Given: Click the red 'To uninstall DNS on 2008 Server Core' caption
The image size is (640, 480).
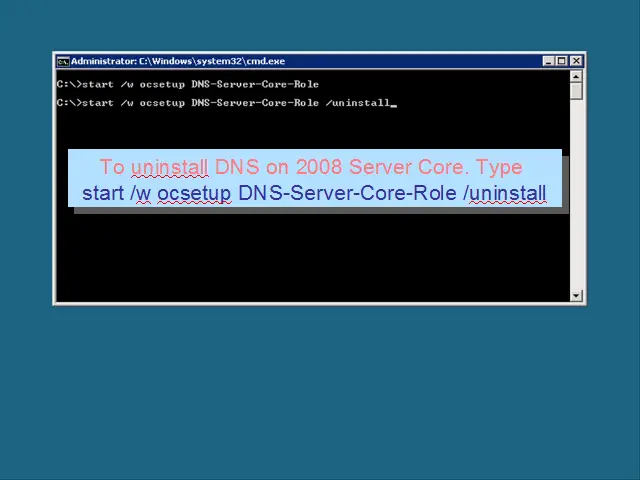Looking at the screenshot, I should [x=311, y=167].
